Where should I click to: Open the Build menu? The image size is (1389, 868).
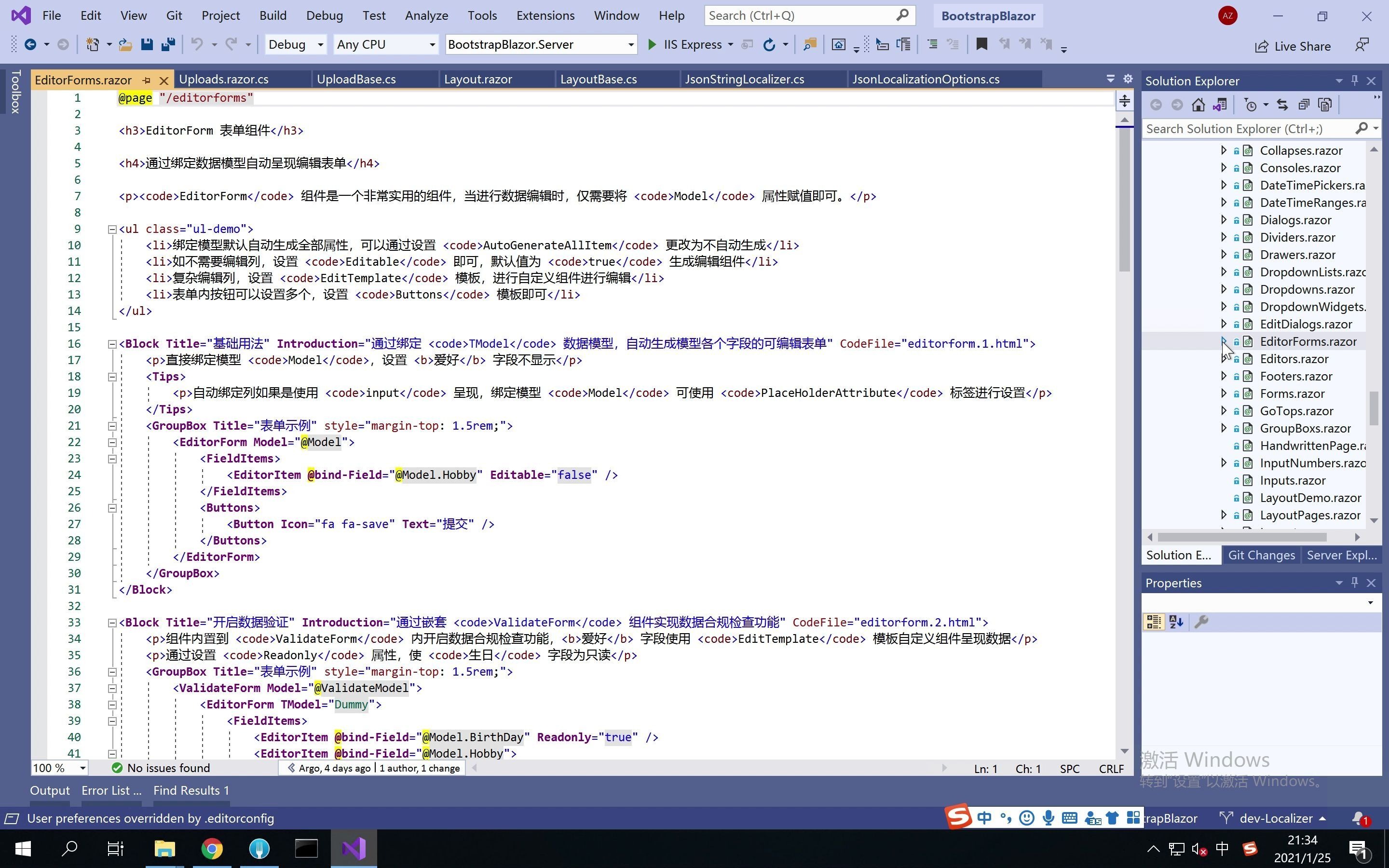272,15
